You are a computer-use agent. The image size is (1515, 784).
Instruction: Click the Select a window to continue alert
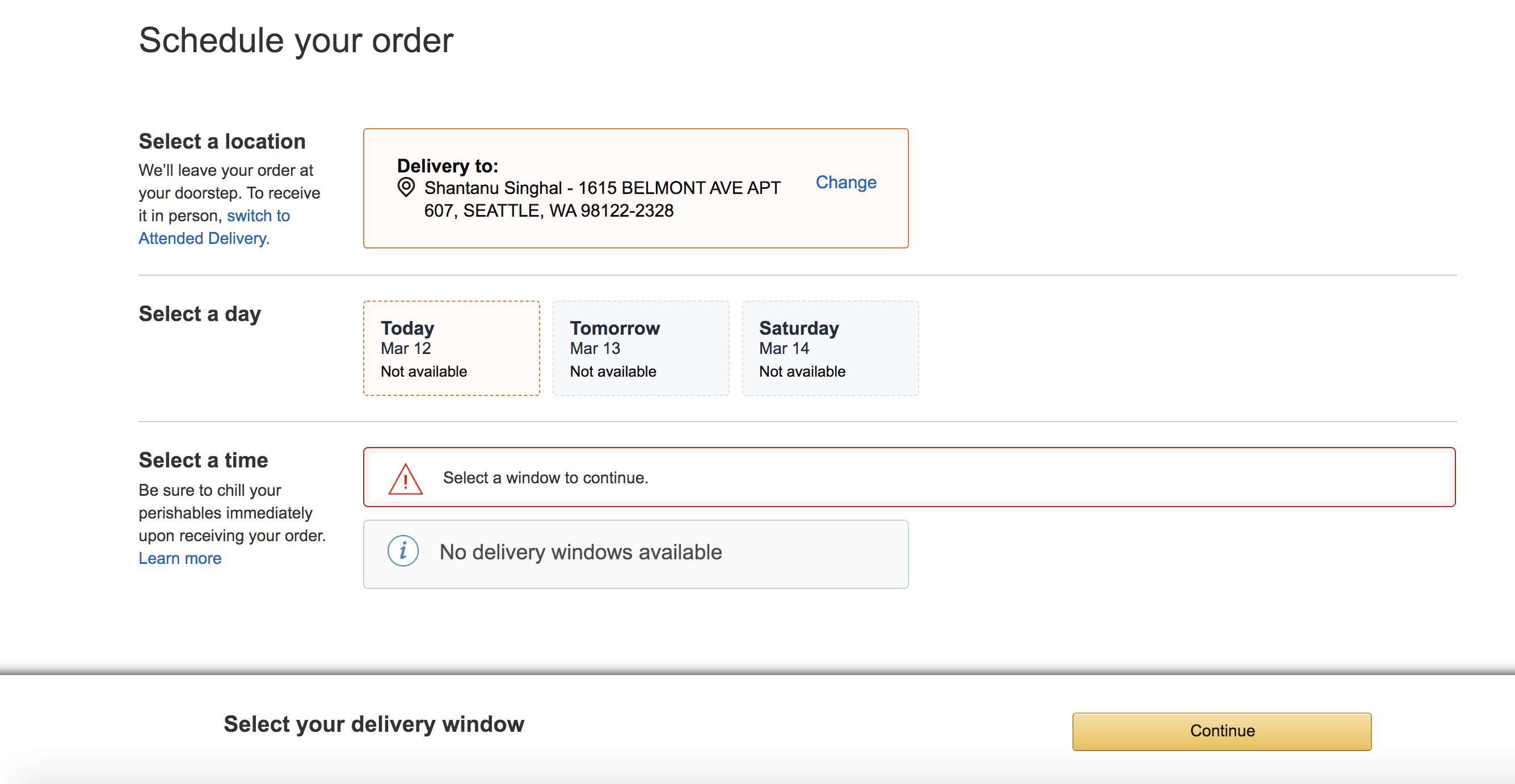point(908,477)
